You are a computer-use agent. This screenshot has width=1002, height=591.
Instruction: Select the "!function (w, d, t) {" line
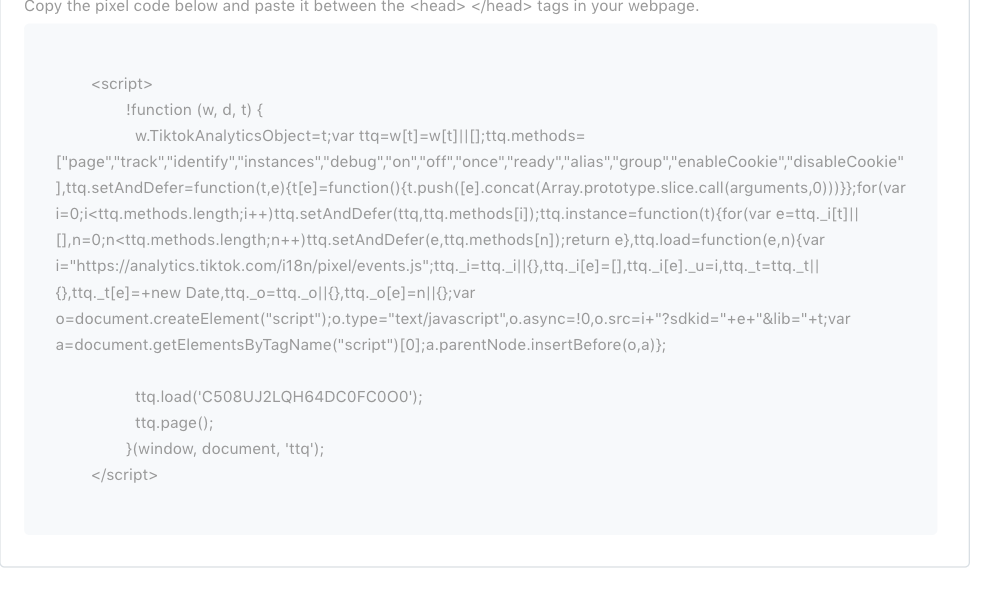coord(194,110)
